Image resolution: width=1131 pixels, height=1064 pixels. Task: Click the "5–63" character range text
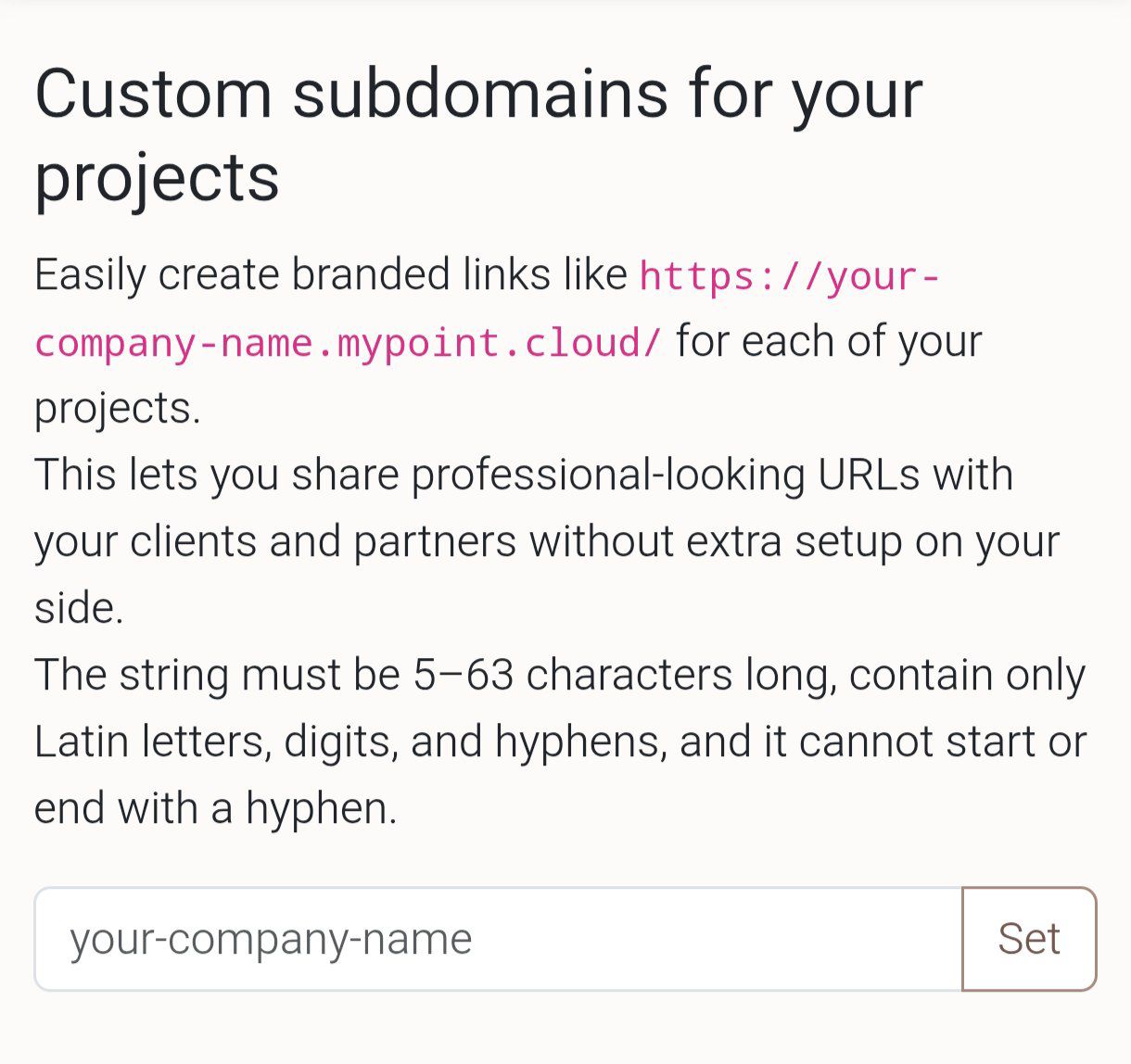pyautogui.click(x=463, y=675)
